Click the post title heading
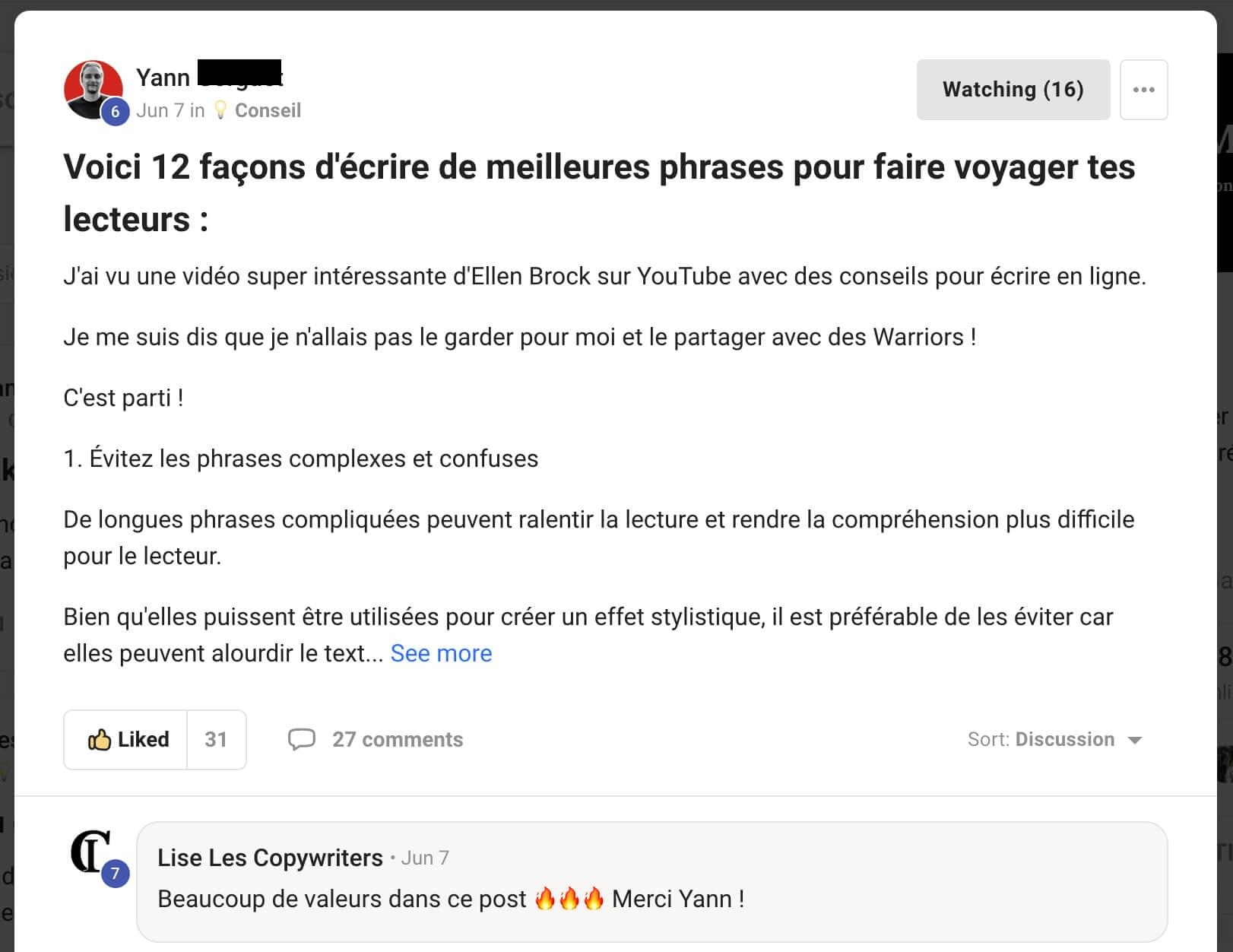The height and width of the screenshot is (952, 1233). (599, 193)
